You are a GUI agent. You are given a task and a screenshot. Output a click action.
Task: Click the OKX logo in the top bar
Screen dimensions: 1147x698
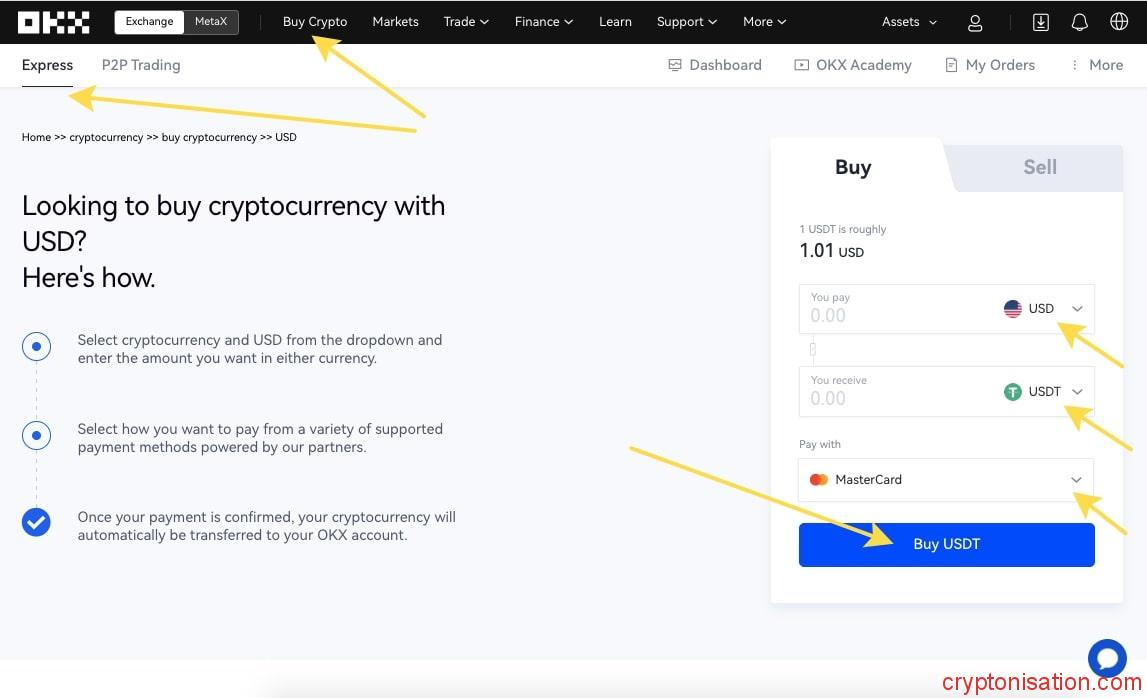point(53,21)
